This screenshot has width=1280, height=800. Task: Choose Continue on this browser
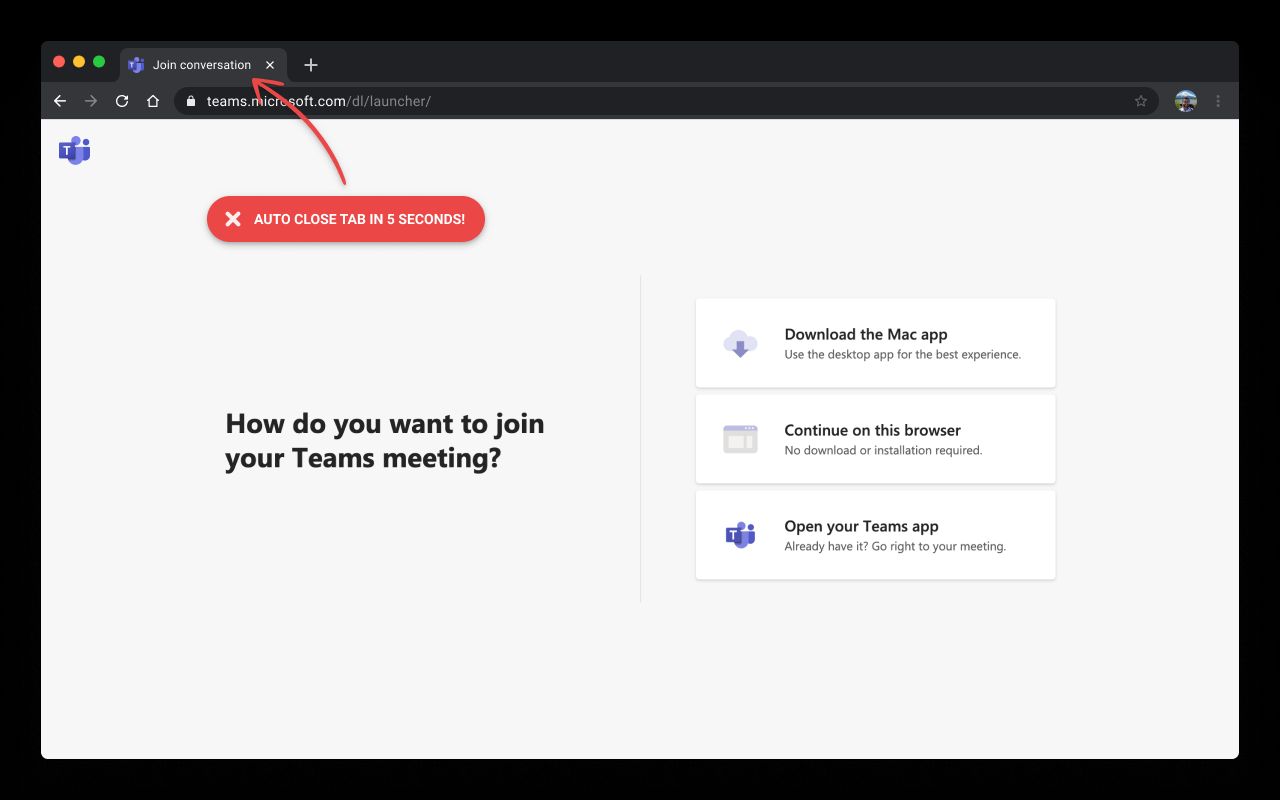pyautogui.click(x=875, y=439)
